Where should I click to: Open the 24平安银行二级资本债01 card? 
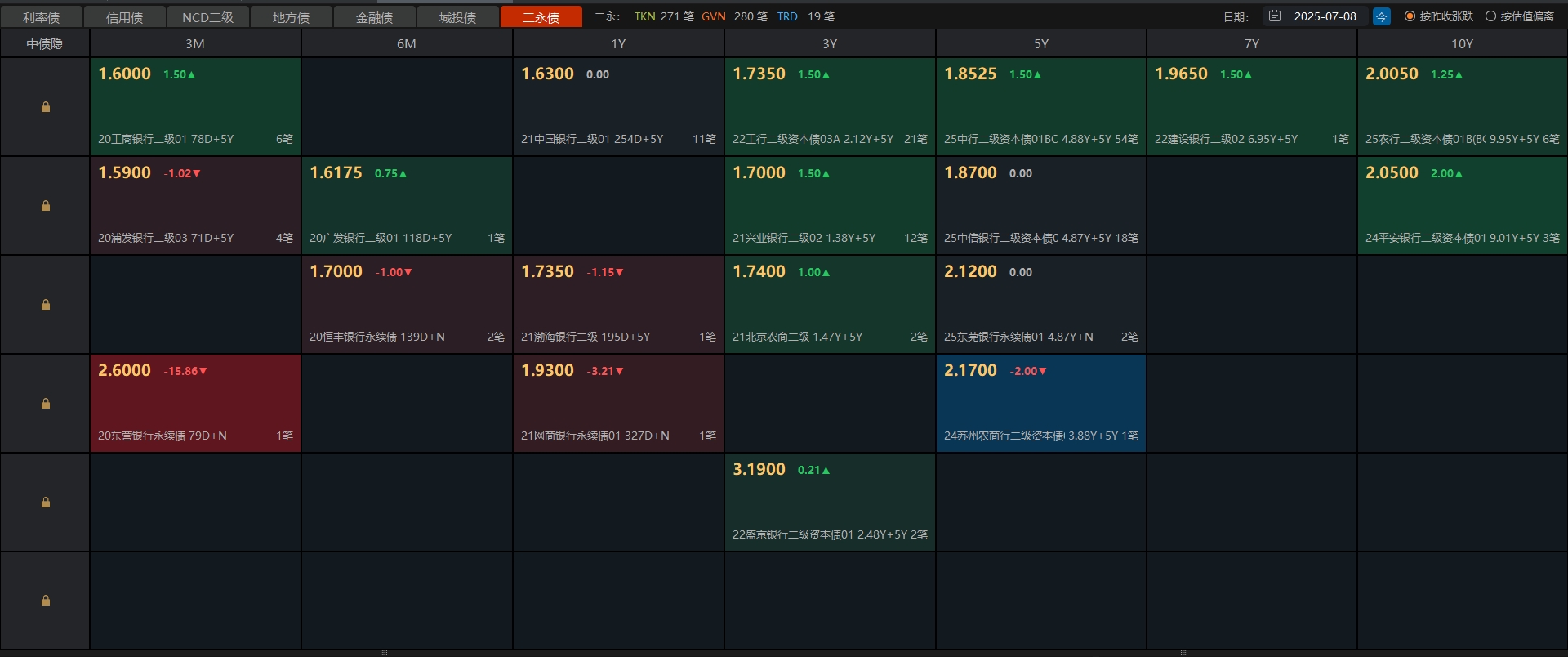1463,206
